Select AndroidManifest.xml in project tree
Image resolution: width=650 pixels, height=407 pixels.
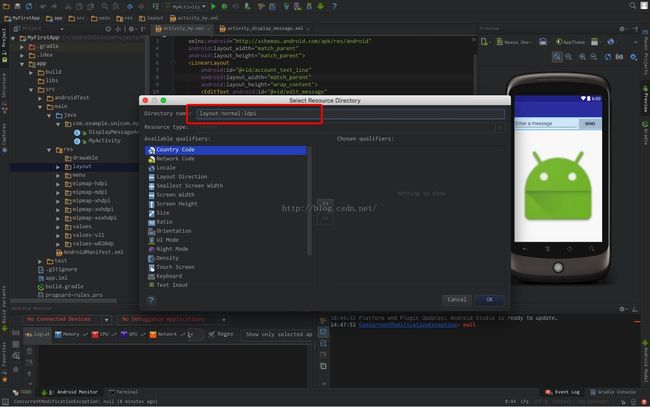click(x=90, y=252)
